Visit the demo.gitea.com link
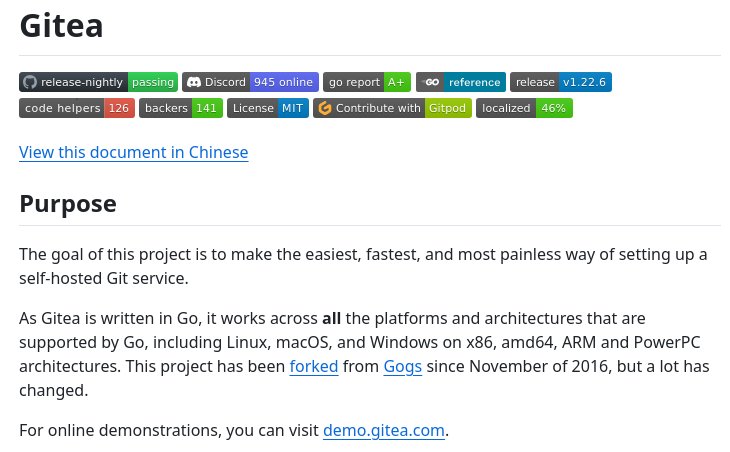 (x=383, y=431)
